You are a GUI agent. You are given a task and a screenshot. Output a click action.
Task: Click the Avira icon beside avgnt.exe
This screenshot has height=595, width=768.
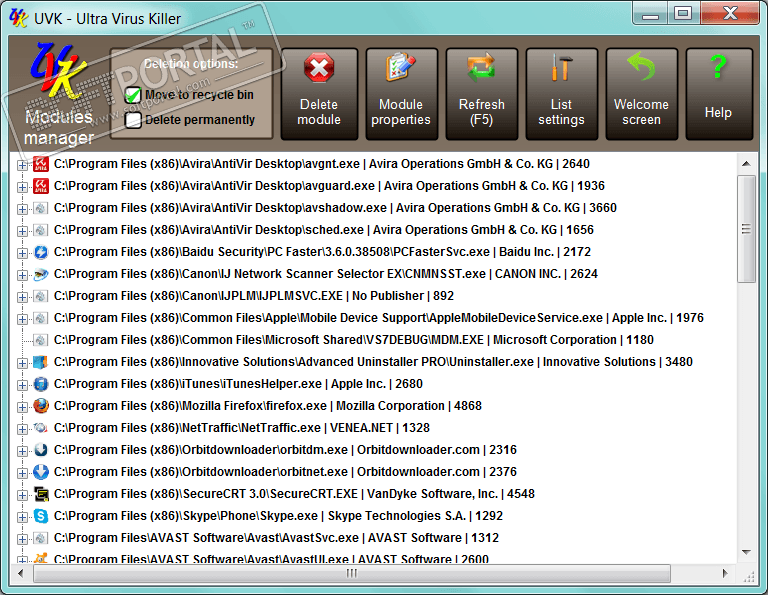coord(41,164)
